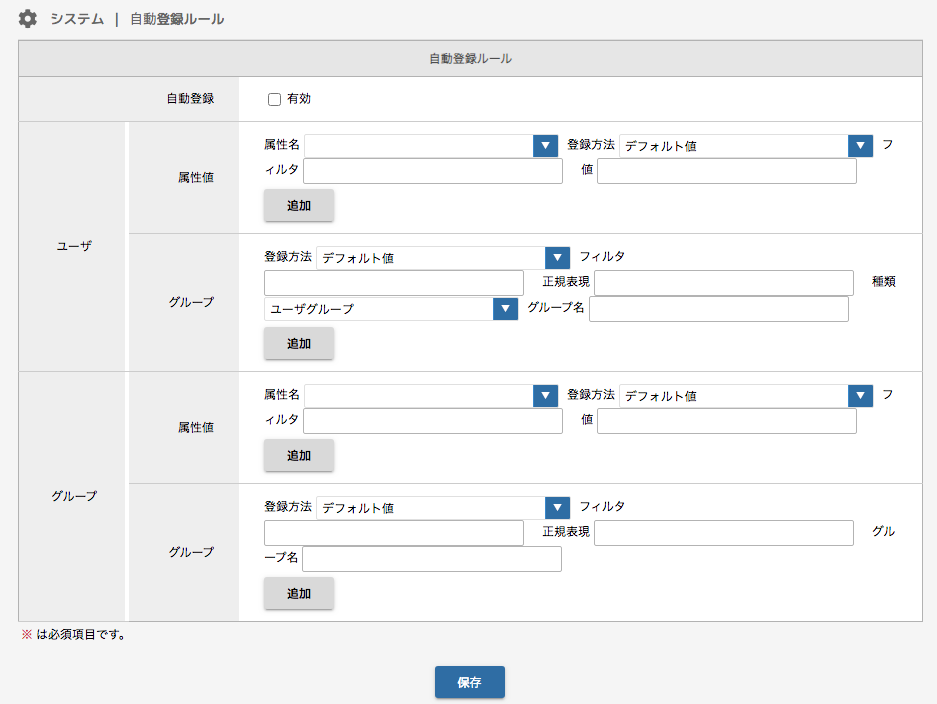Click the 自動登録ルール breadcrumb title
The image size is (937, 704).
coord(177,19)
